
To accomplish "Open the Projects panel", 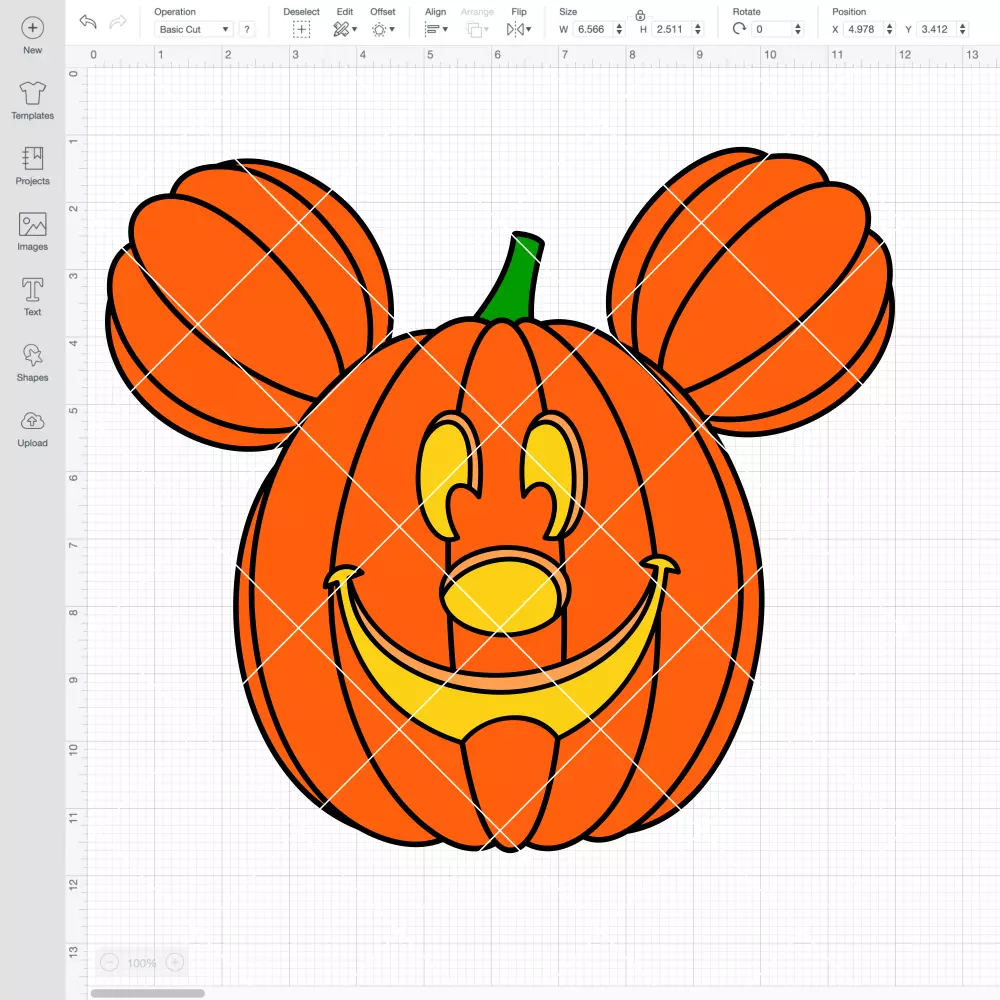I will (x=33, y=166).
